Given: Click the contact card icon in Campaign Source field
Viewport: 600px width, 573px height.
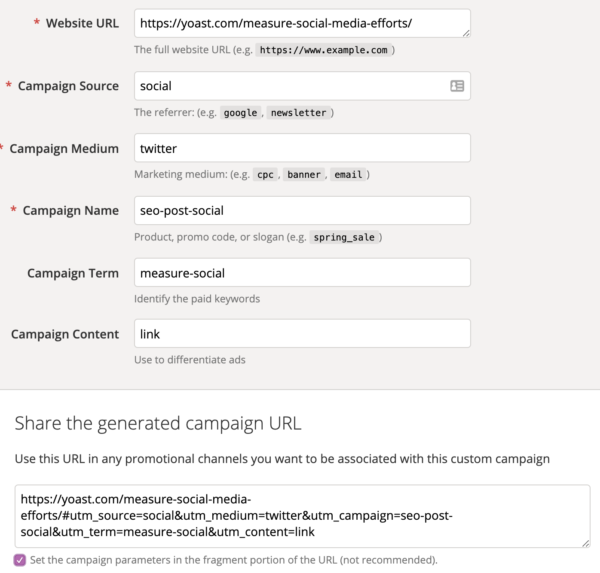Looking at the screenshot, I should (457, 86).
